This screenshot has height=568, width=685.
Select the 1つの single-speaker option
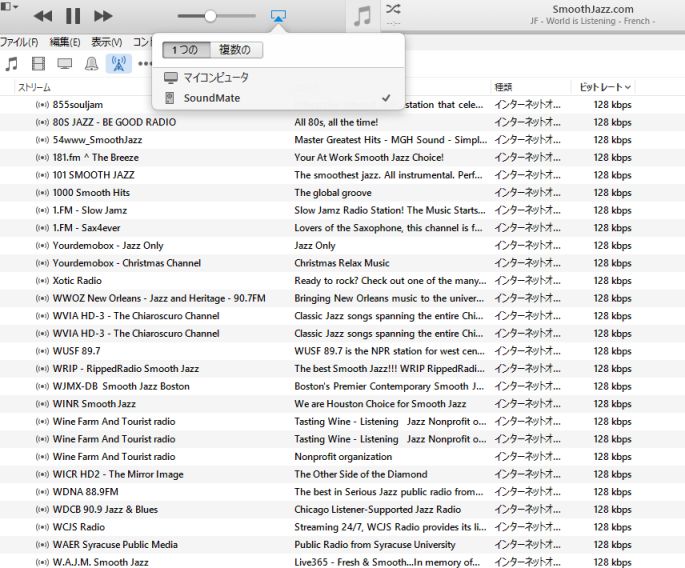pyautogui.click(x=186, y=50)
